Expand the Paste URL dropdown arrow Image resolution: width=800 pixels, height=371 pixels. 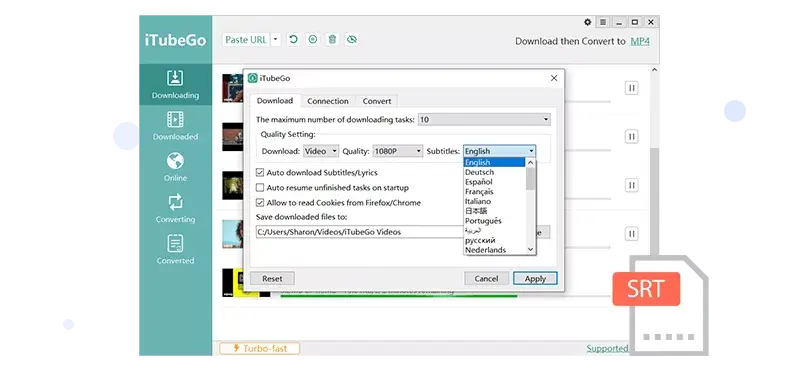click(x=276, y=39)
